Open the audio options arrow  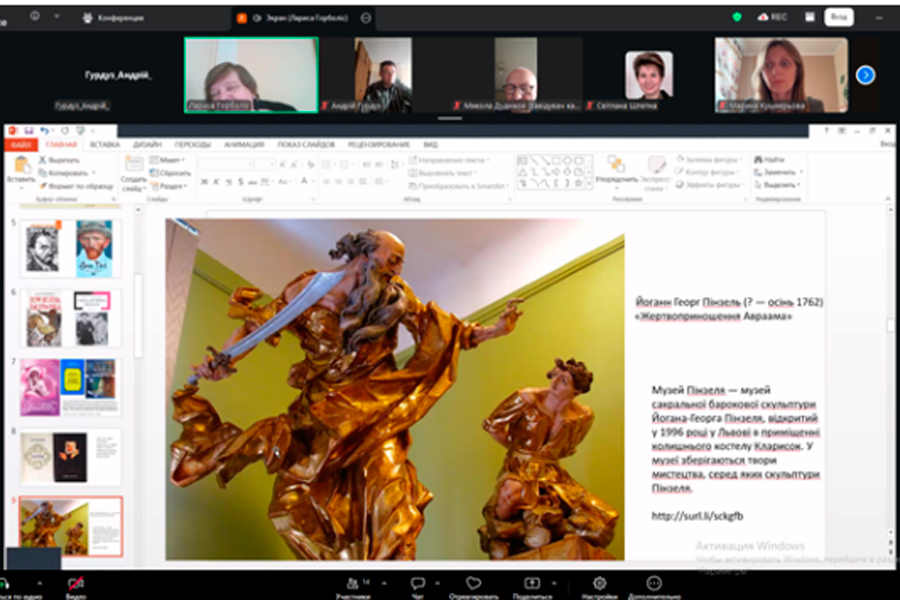pos(40,583)
